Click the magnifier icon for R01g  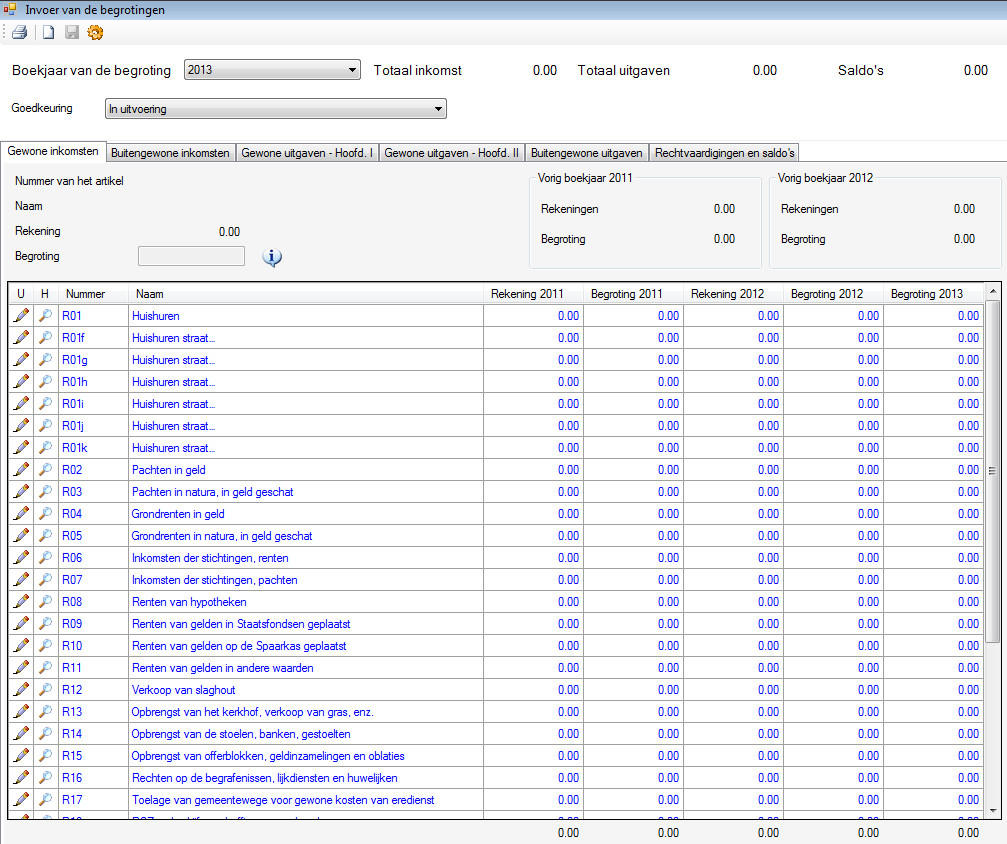(45, 360)
